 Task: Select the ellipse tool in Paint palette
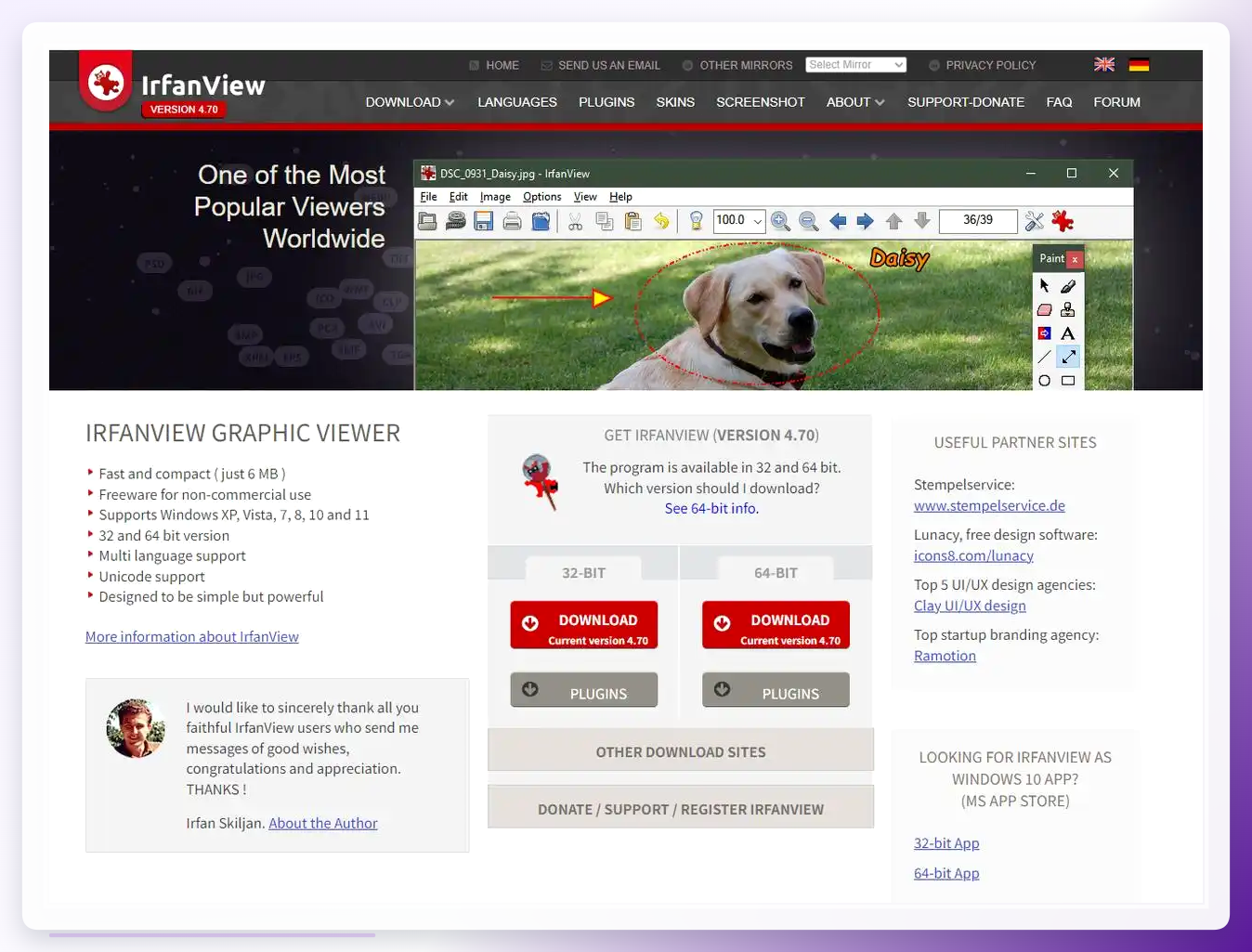1045,381
